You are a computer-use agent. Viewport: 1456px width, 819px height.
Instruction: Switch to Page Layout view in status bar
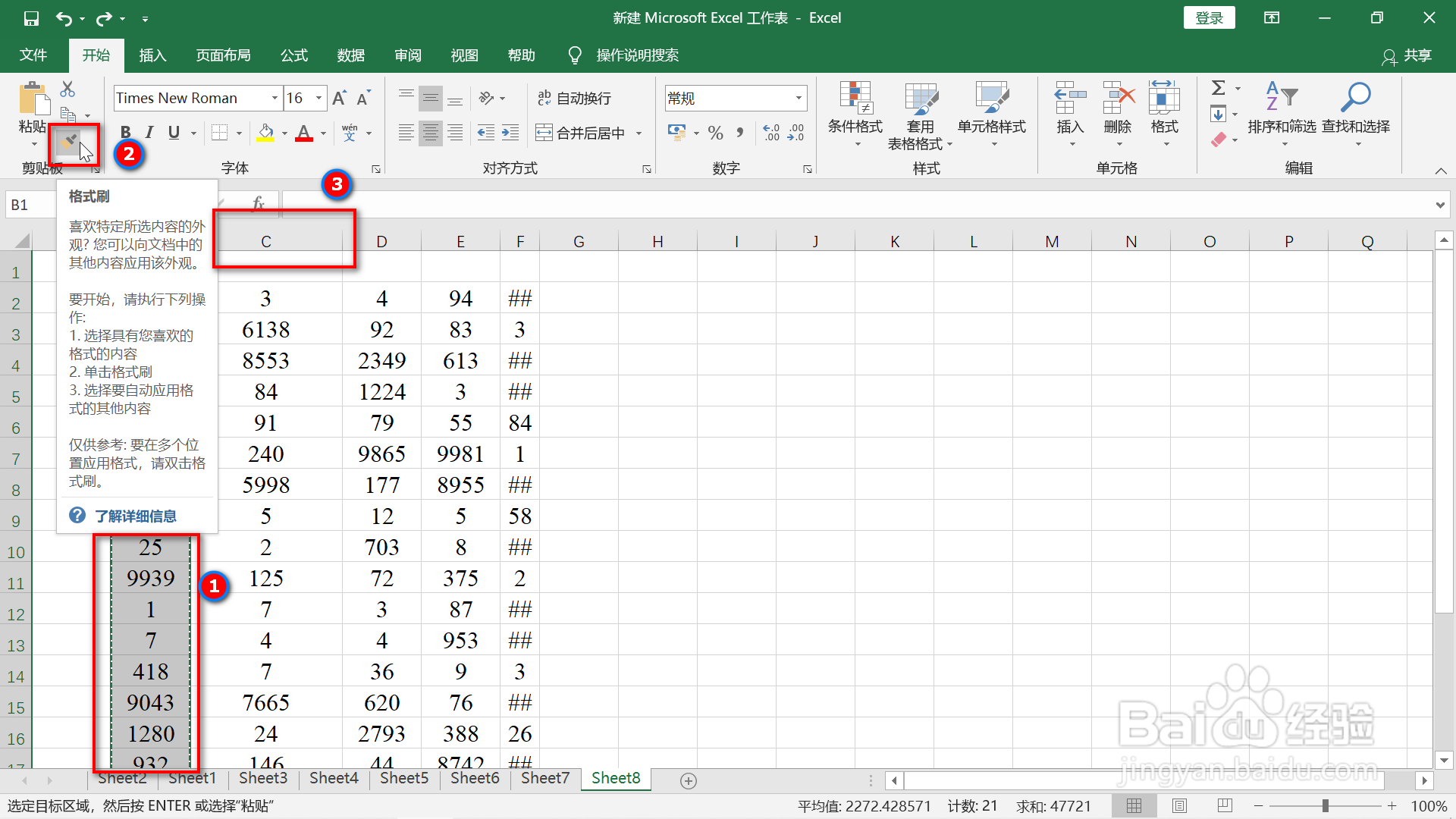pyautogui.click(x=1179, y=806)
